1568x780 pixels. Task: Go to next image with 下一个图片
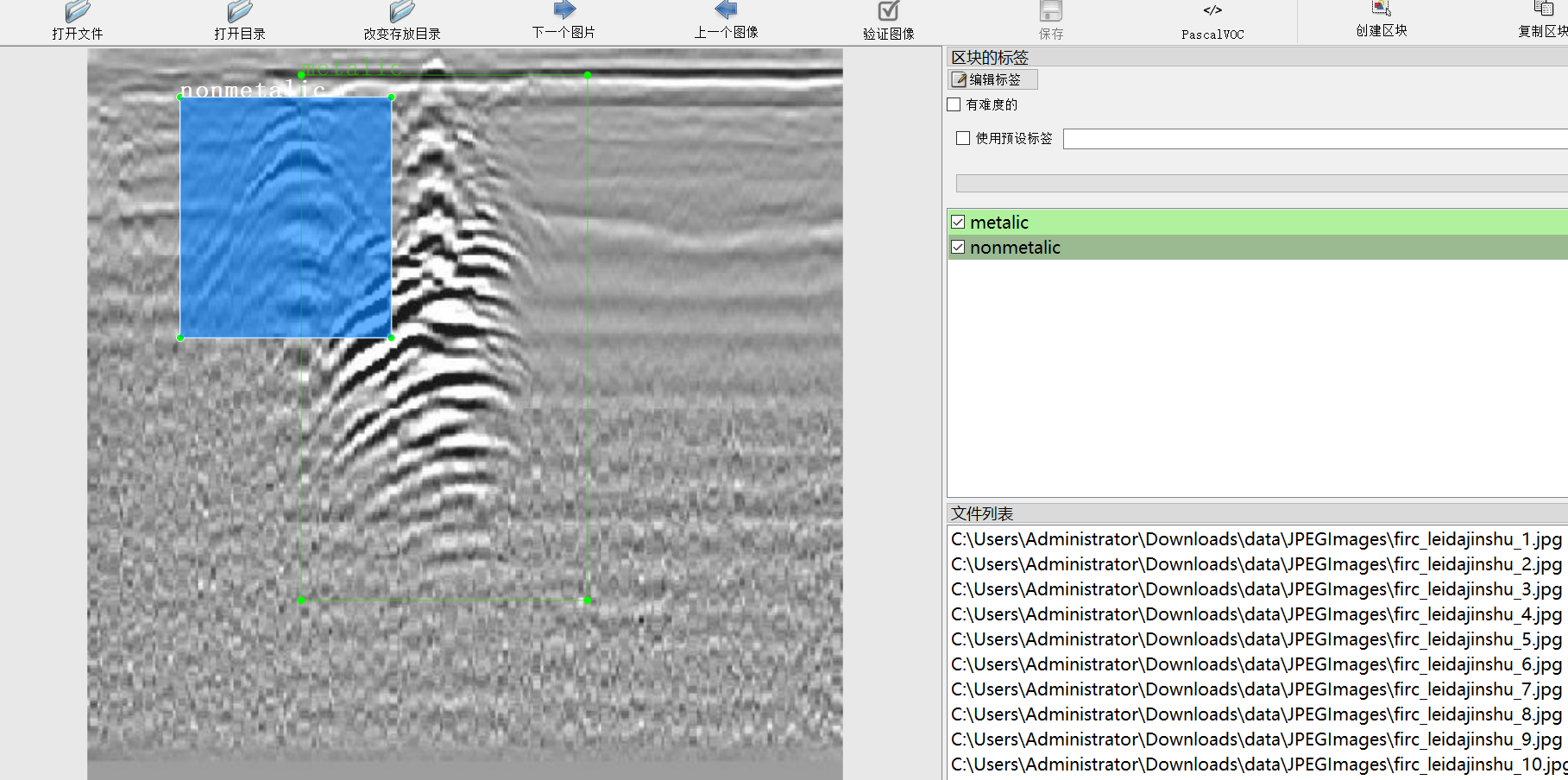pos(564,21)
